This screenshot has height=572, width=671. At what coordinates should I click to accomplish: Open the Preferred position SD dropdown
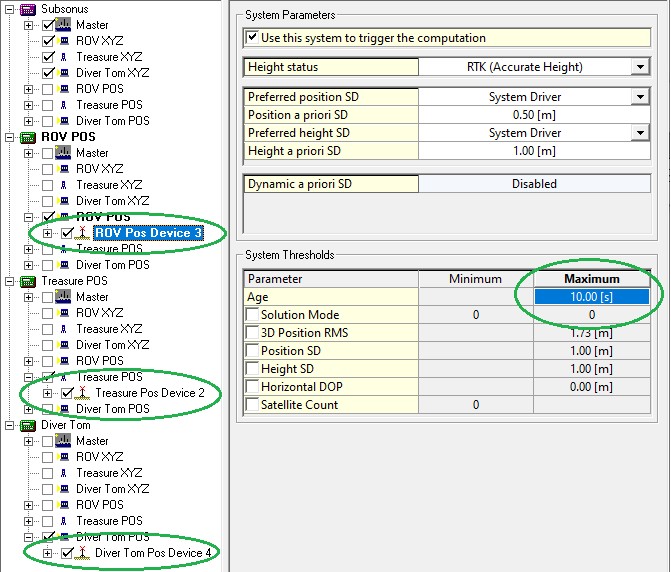click(640, 97)
